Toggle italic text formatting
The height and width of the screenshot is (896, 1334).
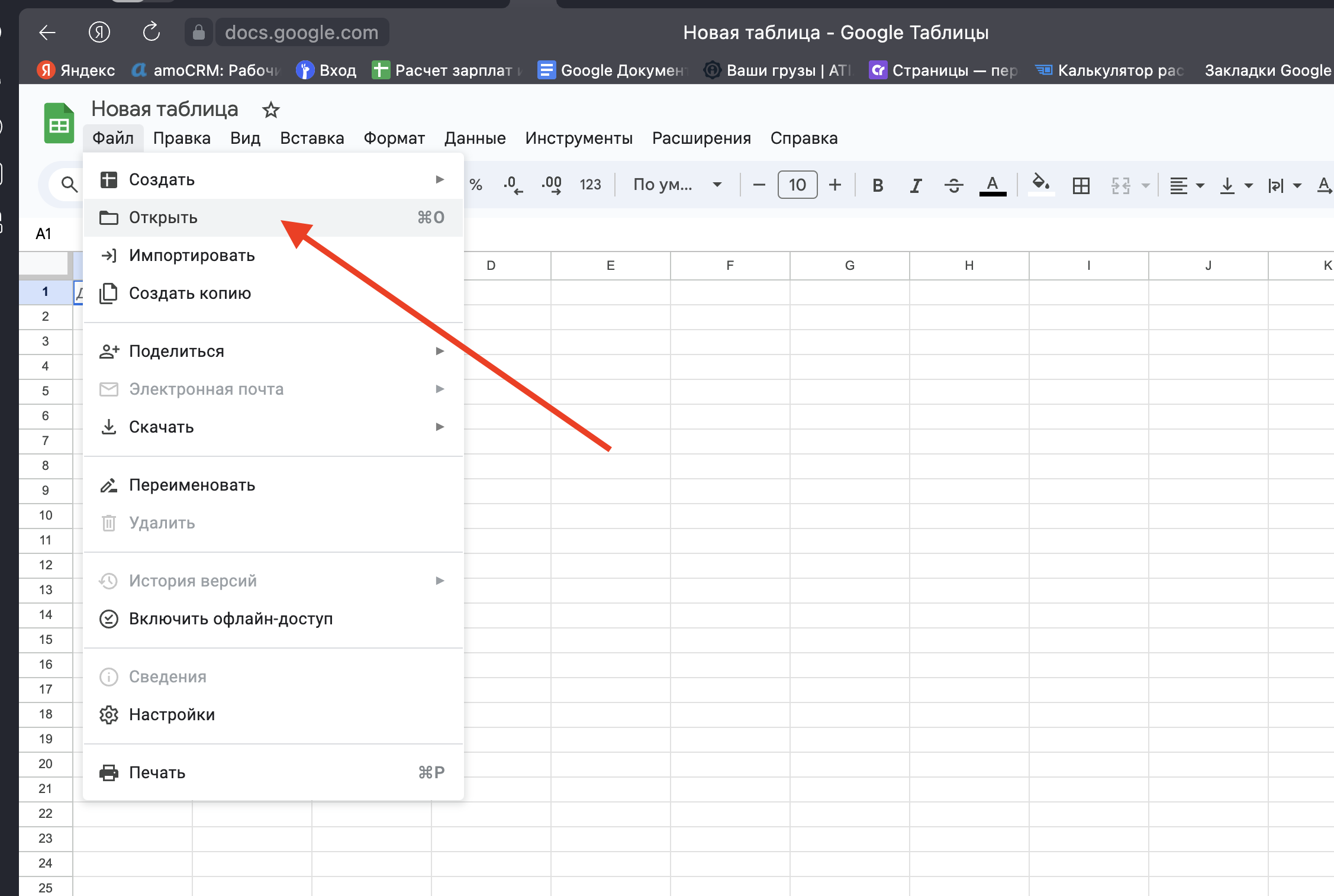click(916, 185)
